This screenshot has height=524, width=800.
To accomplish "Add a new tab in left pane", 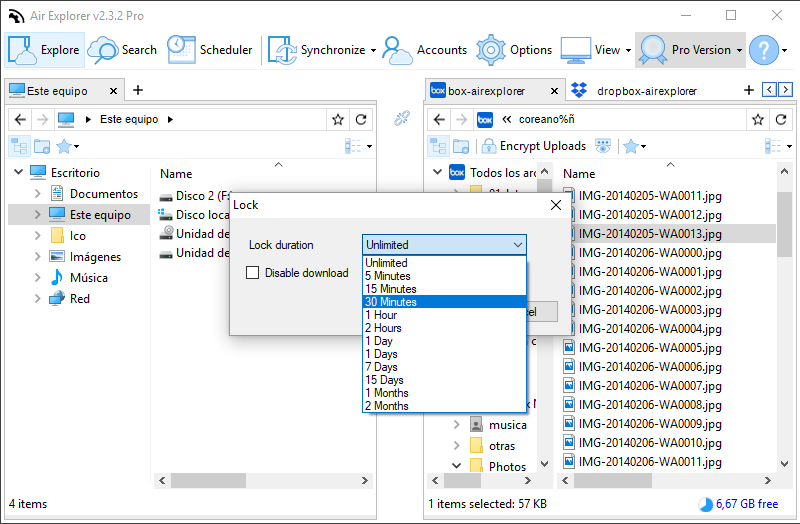I will point(138,90).
